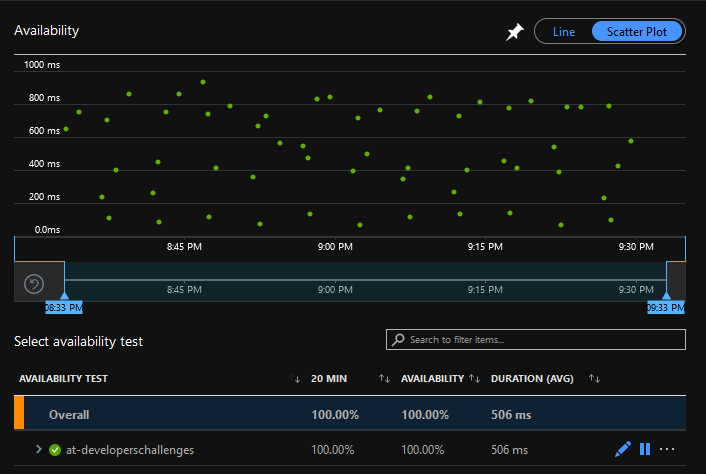
Task: Click the AVAILABILITY column header text
Action: point(432,379)
